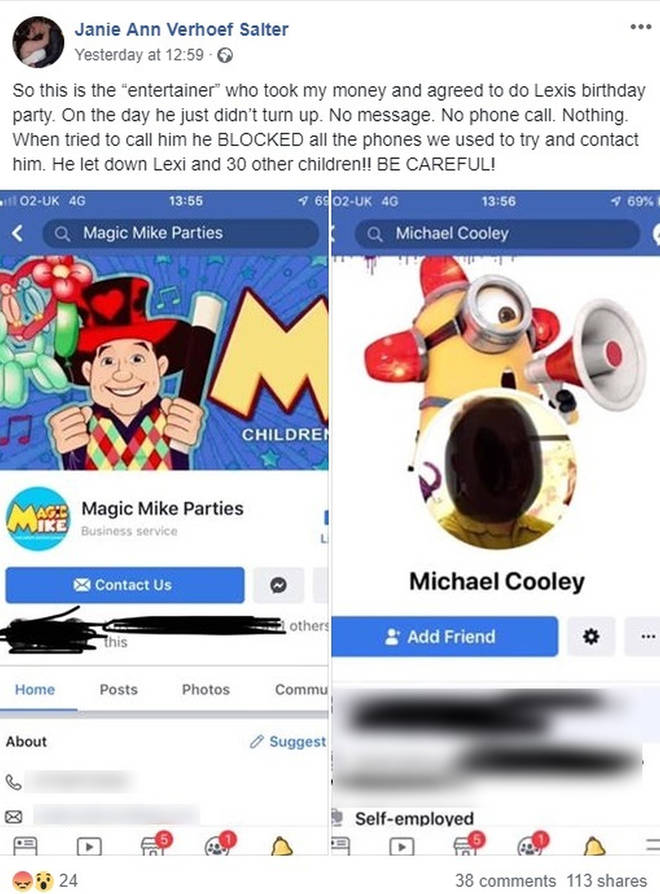
Task: Click the Contact Us button
Action: 125,585
